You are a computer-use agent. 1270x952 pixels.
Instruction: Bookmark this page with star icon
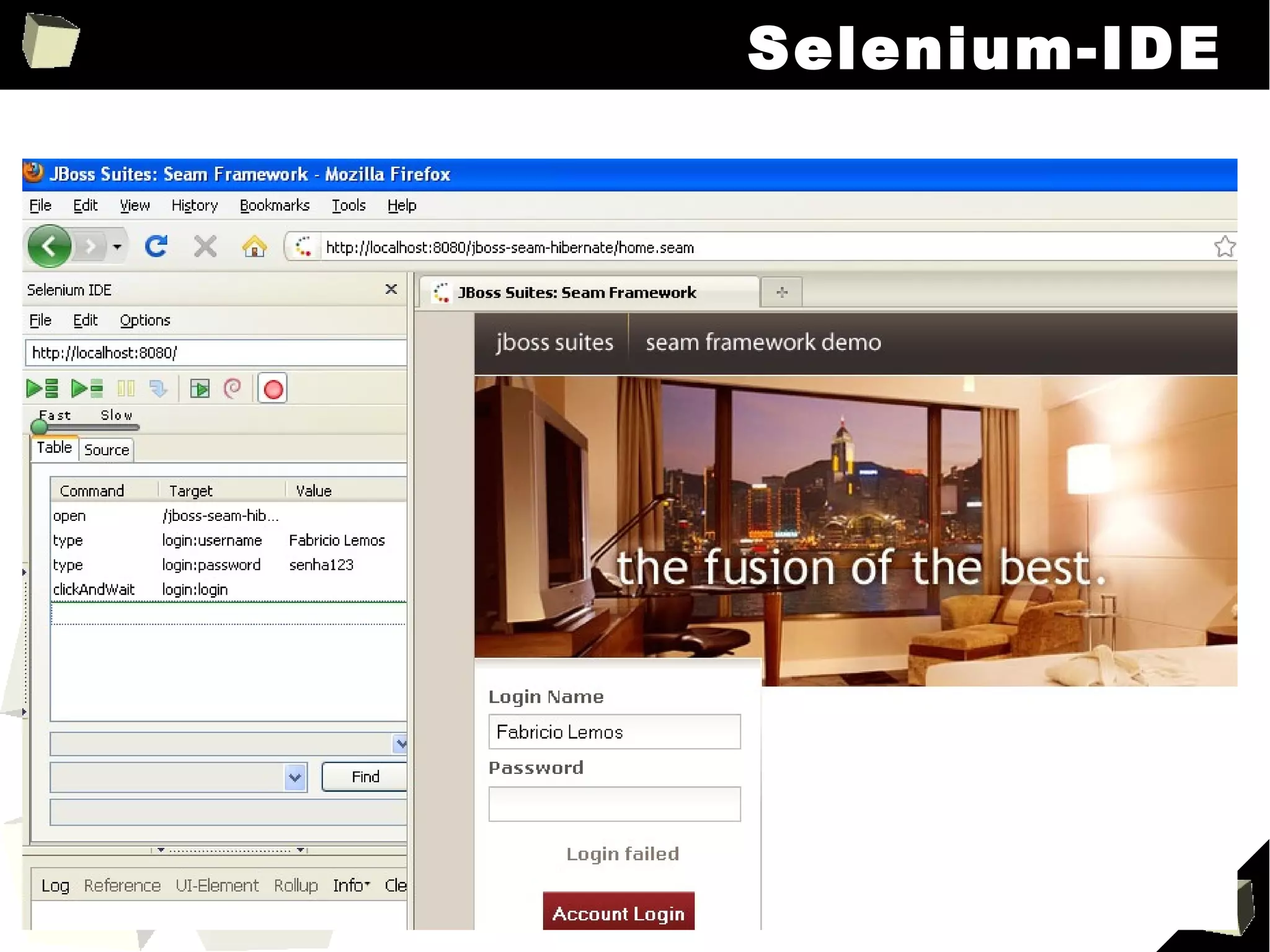[x=1224, y=247]
